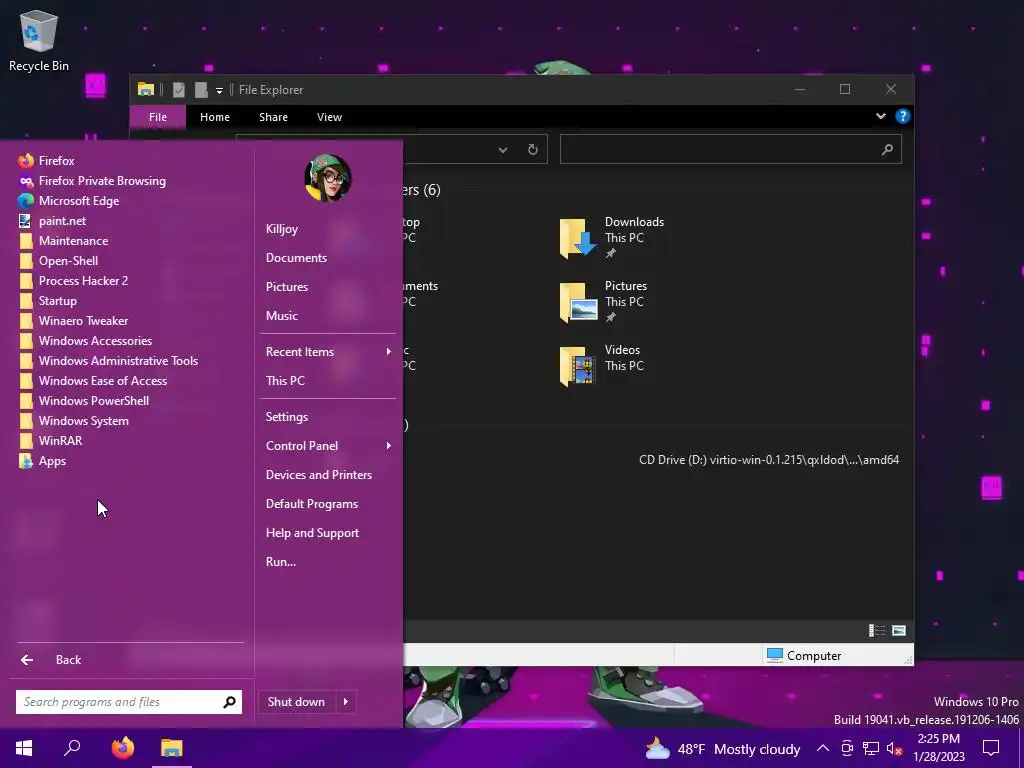Screen dimensions: 1024x768
Task: Expand the Process Hacker 2 folder
Action: point(73,281)
